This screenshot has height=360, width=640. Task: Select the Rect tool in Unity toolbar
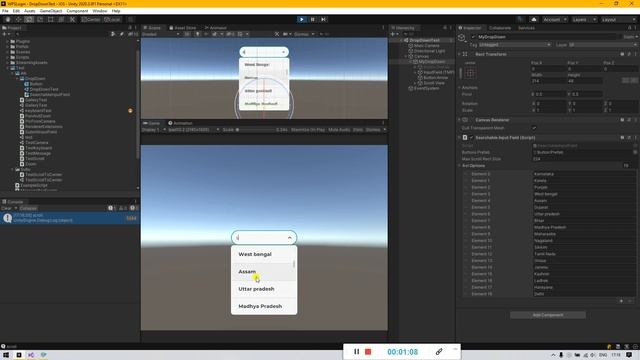[51, 19]
